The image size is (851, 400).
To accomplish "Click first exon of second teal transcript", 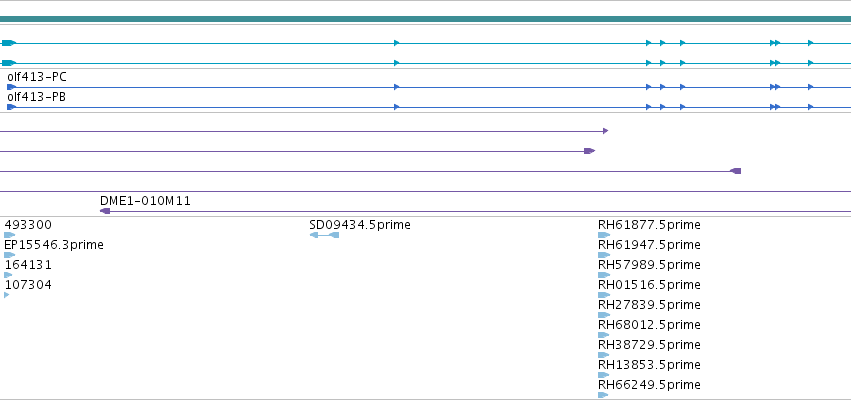I will (x=9, y=63).
